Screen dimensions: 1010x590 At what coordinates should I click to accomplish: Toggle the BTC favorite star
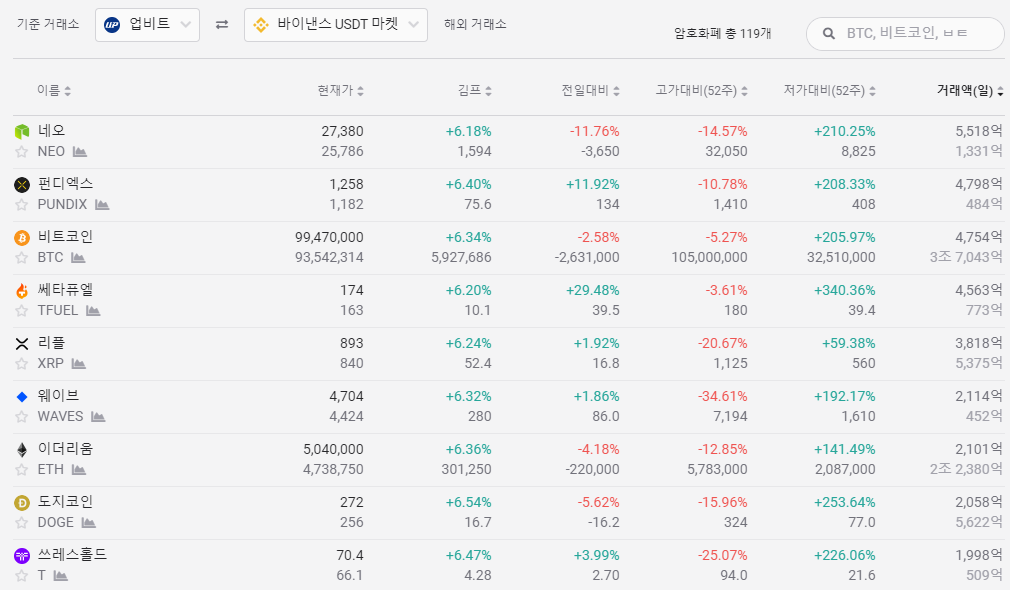[21, 258]
